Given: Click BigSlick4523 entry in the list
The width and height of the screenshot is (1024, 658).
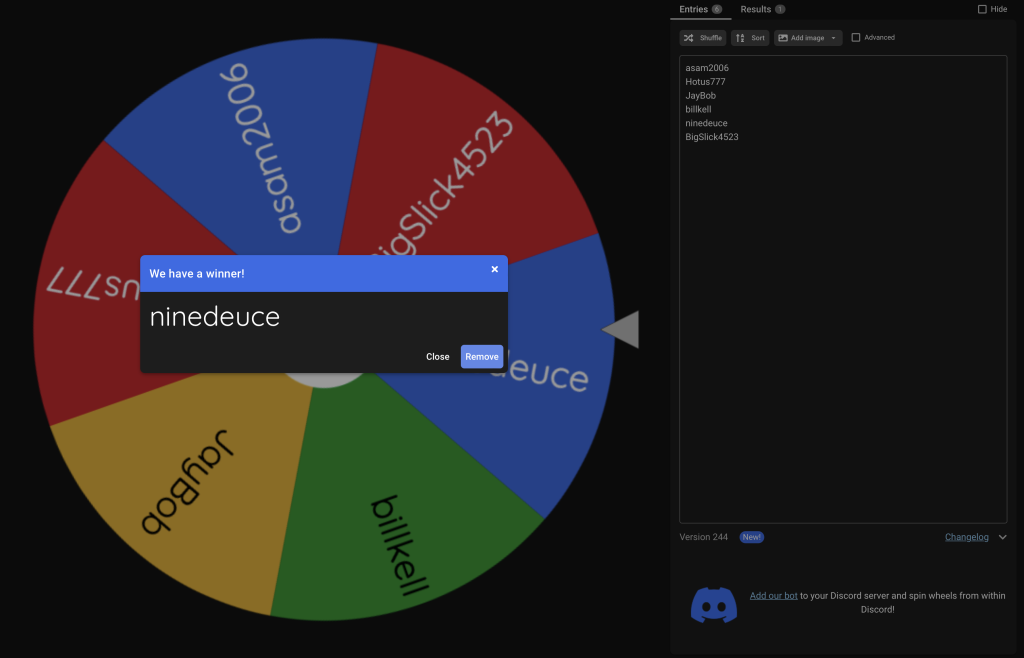Looking at the screenshot, I should coord(712,136).
